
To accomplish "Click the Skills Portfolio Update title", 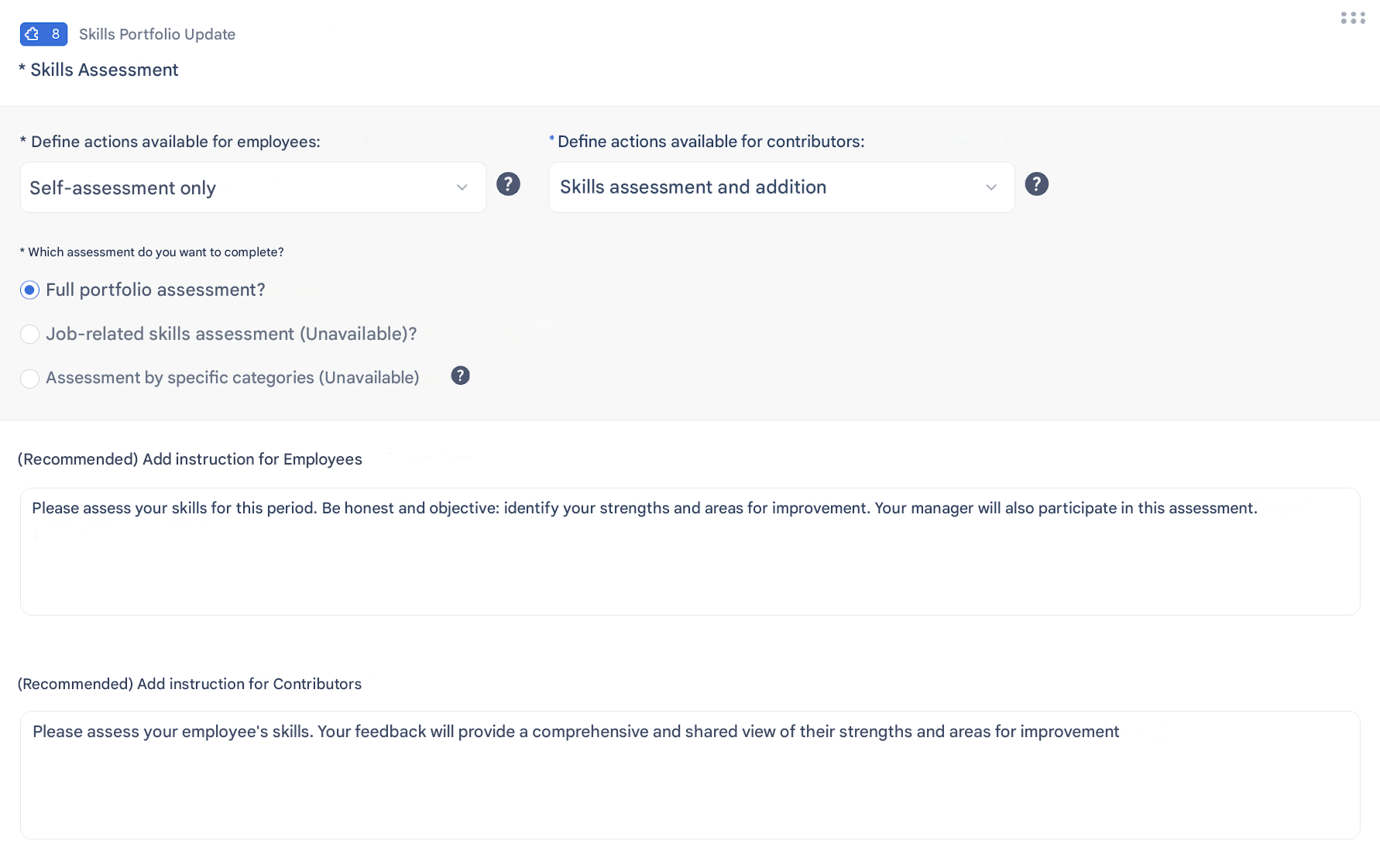I will 157,34.
